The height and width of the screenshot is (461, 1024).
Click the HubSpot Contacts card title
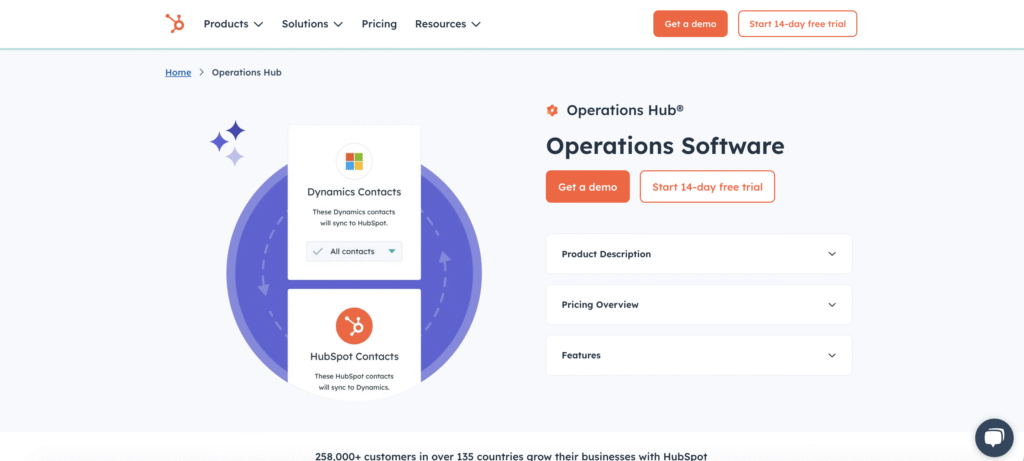tap(354, 357)
